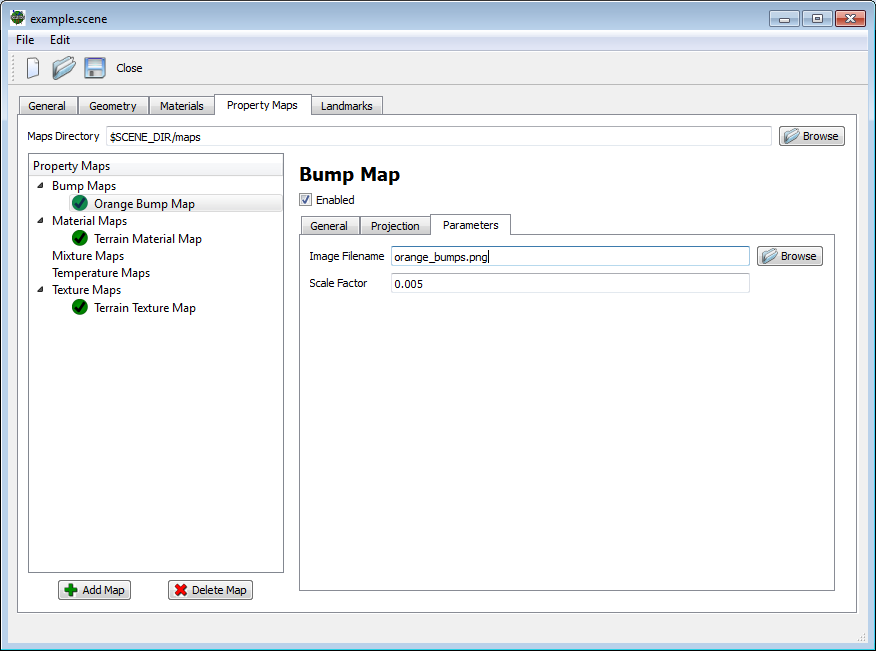Click the red X Delete Map icon
This screenshot has width=876, height=651.
pyautogui.click(x=187, y=590)
